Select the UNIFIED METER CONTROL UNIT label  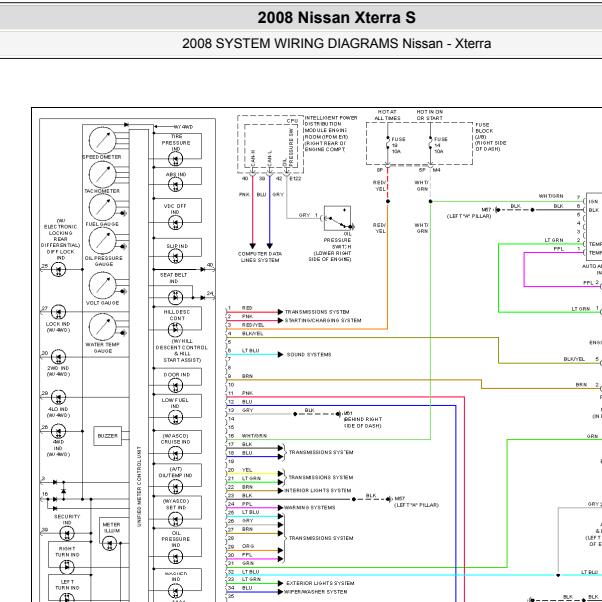139,486
